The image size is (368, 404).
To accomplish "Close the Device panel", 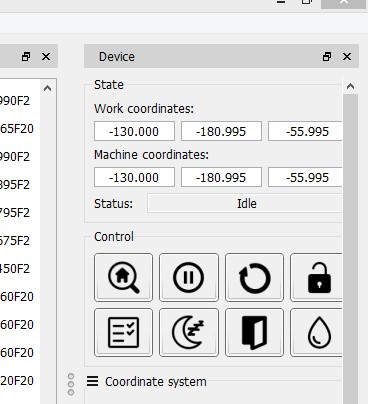I will [x=347, y=57].
